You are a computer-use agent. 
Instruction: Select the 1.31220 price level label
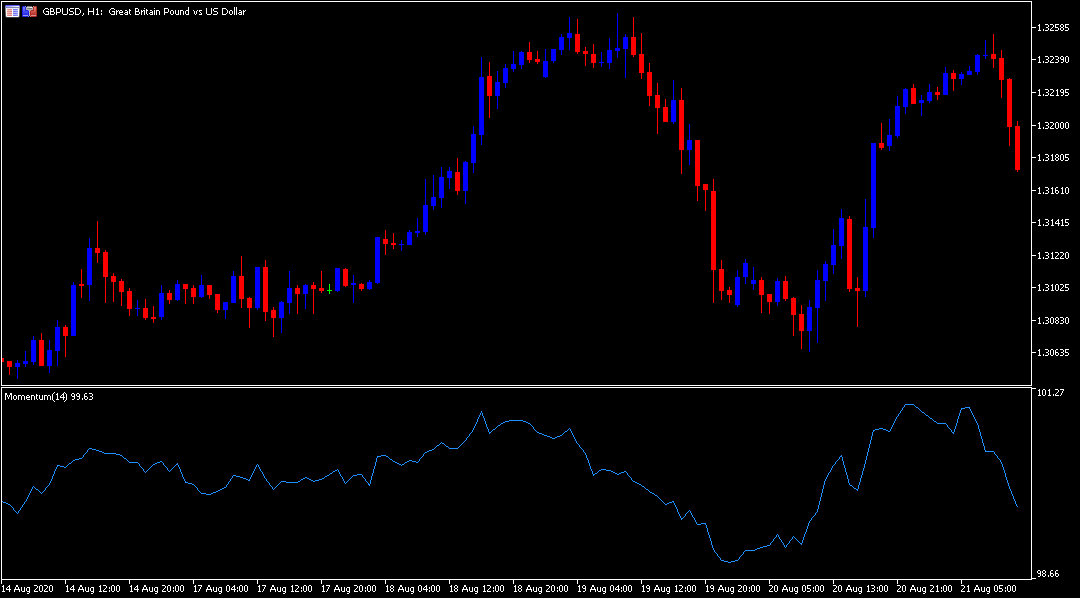click(x=1052, y=256)
